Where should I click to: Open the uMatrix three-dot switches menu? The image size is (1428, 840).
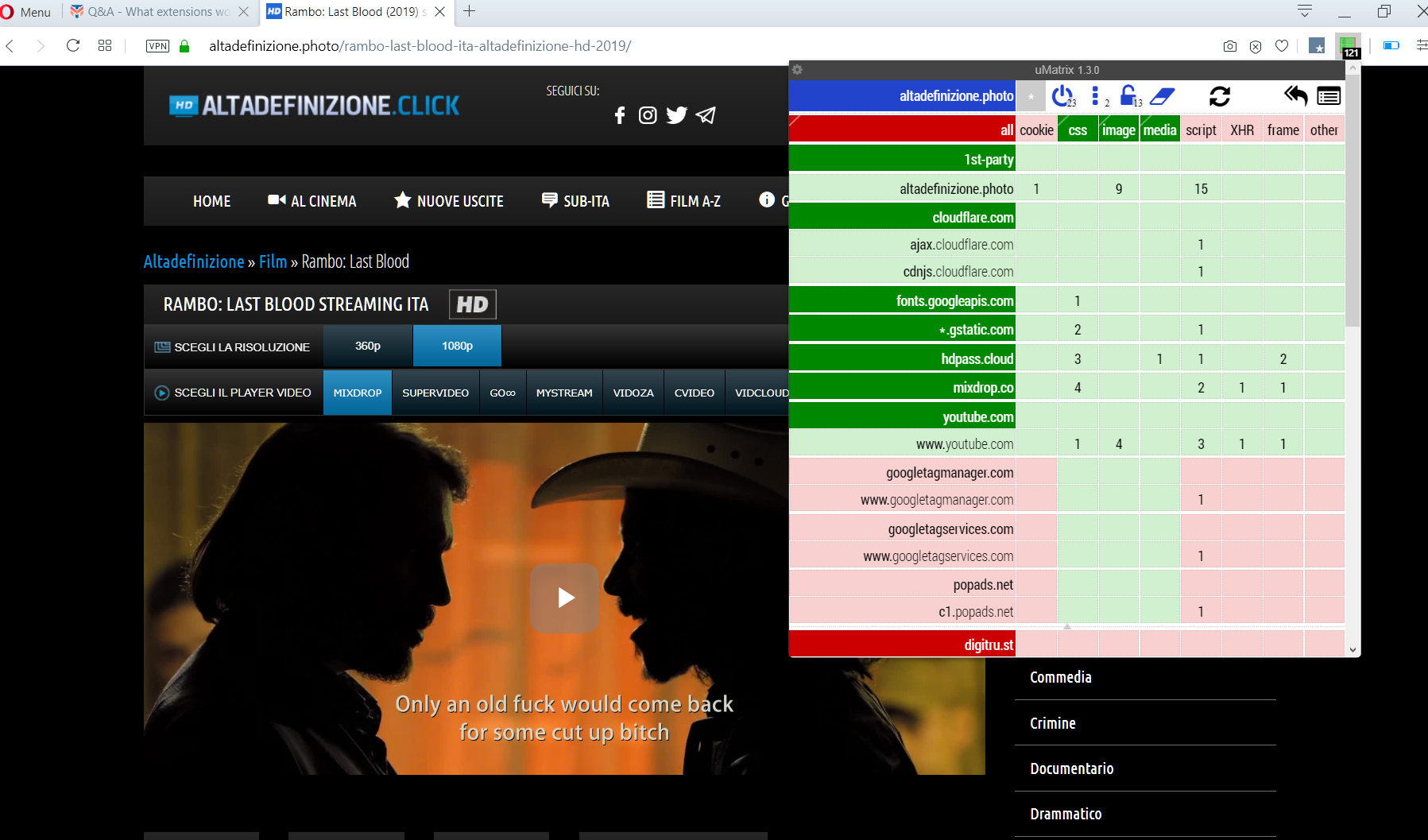tap(1097, 96)
